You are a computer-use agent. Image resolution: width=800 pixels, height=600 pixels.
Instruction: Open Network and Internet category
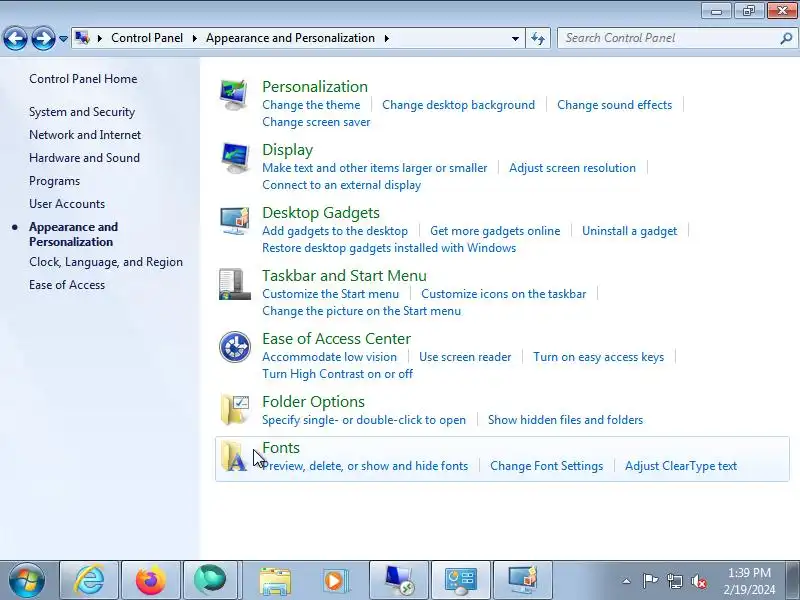point(85,135)
